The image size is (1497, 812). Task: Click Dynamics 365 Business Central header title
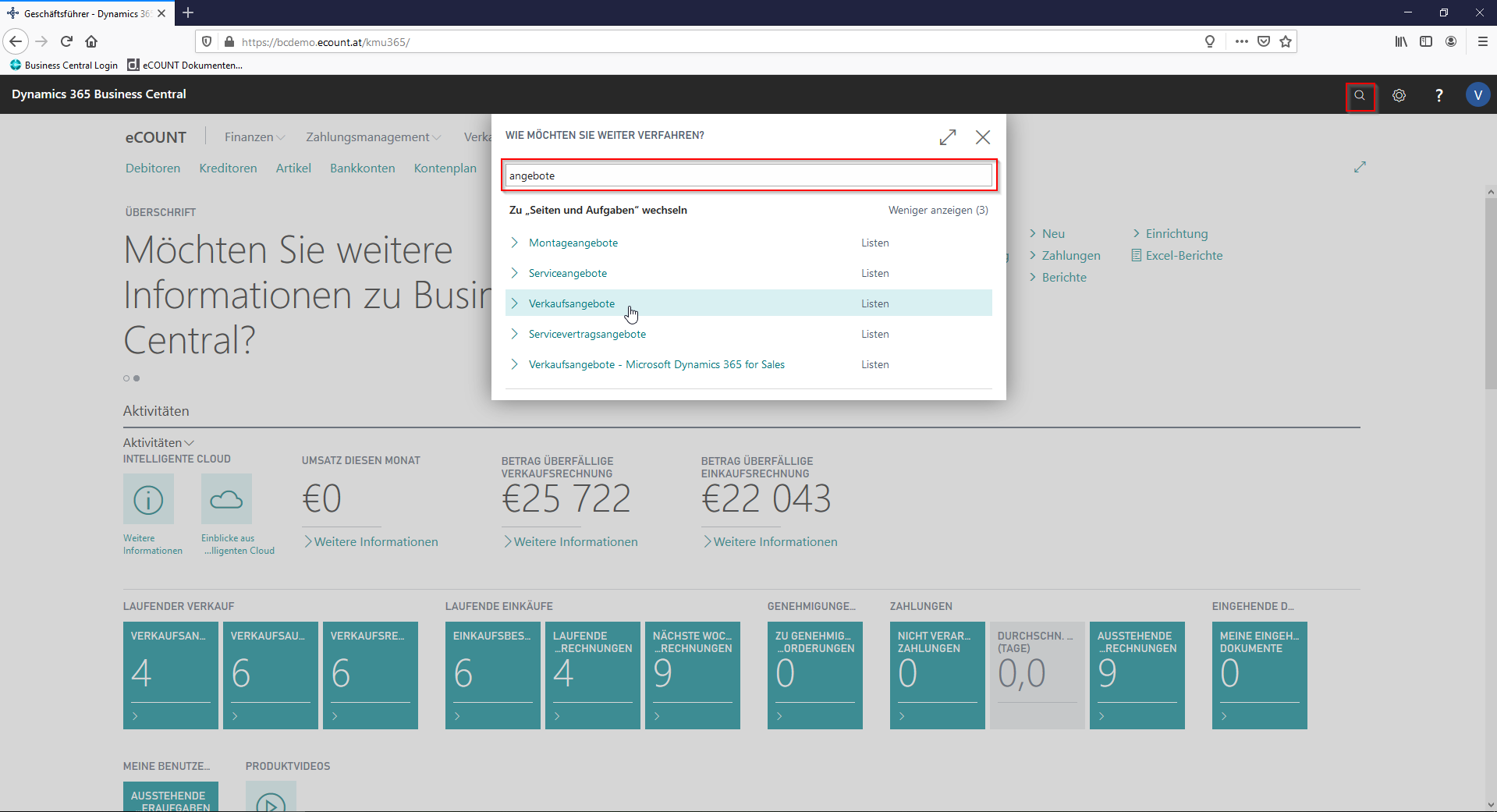pyautogui.click(x=99, y=94)
